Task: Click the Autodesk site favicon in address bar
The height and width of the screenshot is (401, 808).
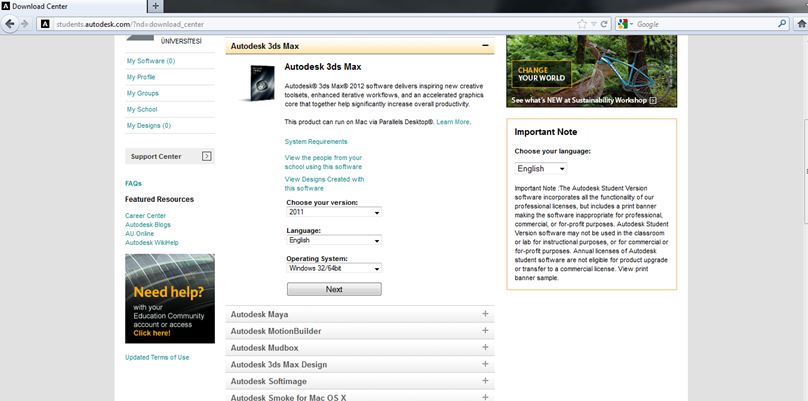Action: [x=45, y=24]
